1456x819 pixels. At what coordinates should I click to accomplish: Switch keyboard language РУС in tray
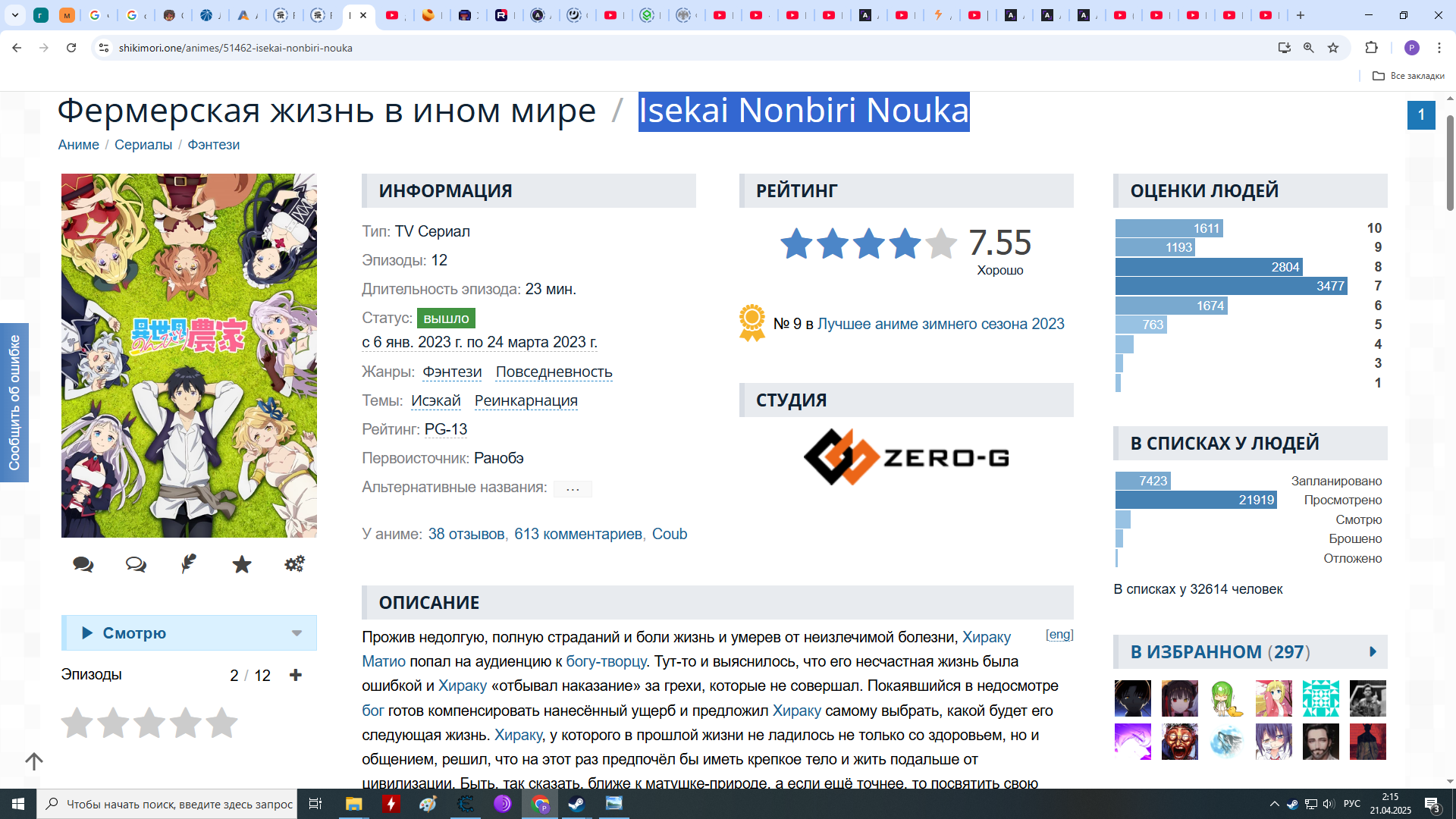(x=1352, y=804)
